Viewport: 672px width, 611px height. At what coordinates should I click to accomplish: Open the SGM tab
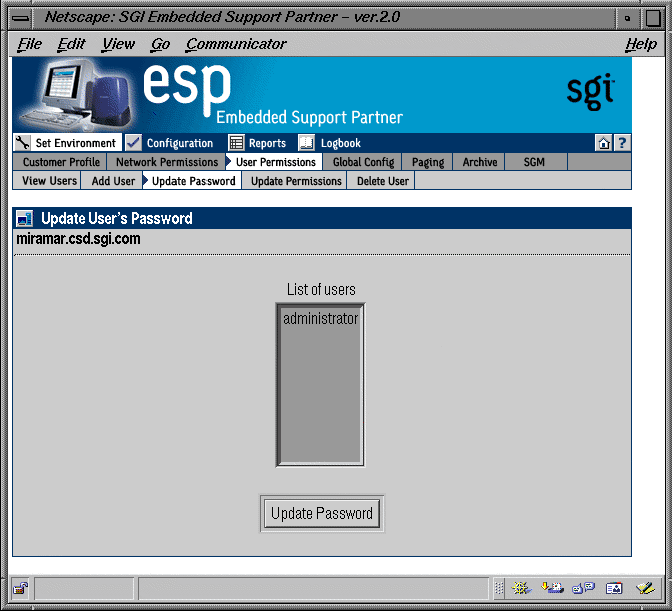(x=534, y=162)
